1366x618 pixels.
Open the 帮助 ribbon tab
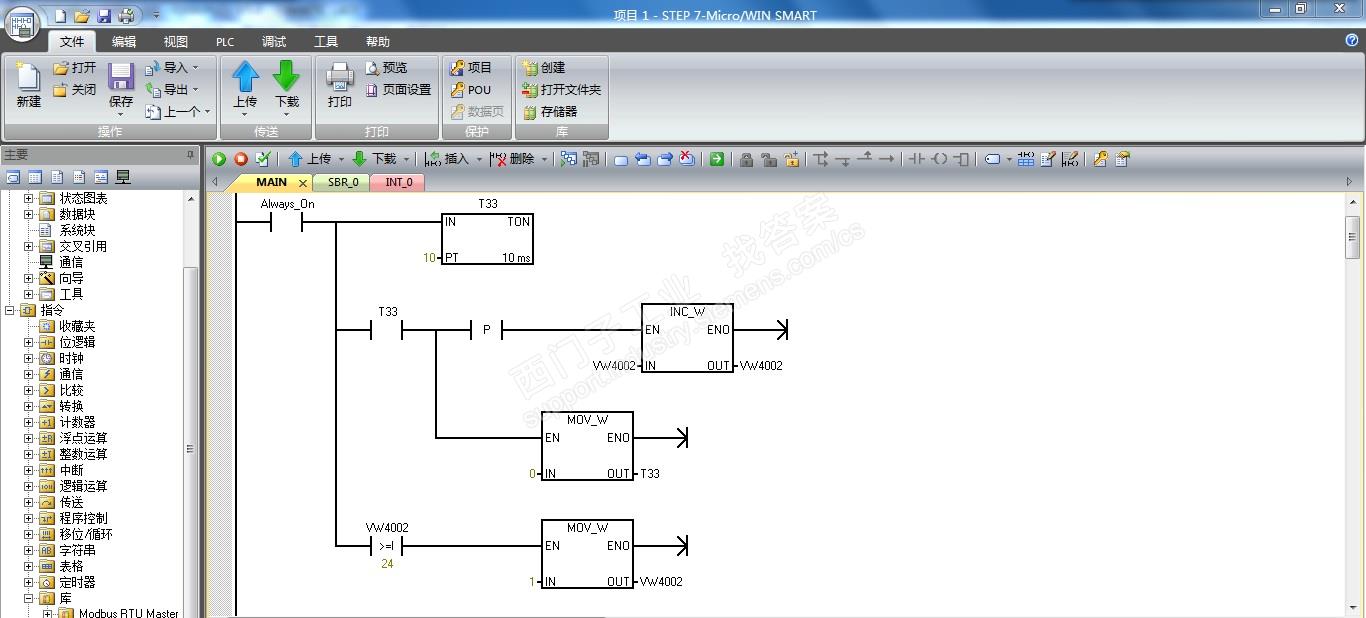(378, 42)
